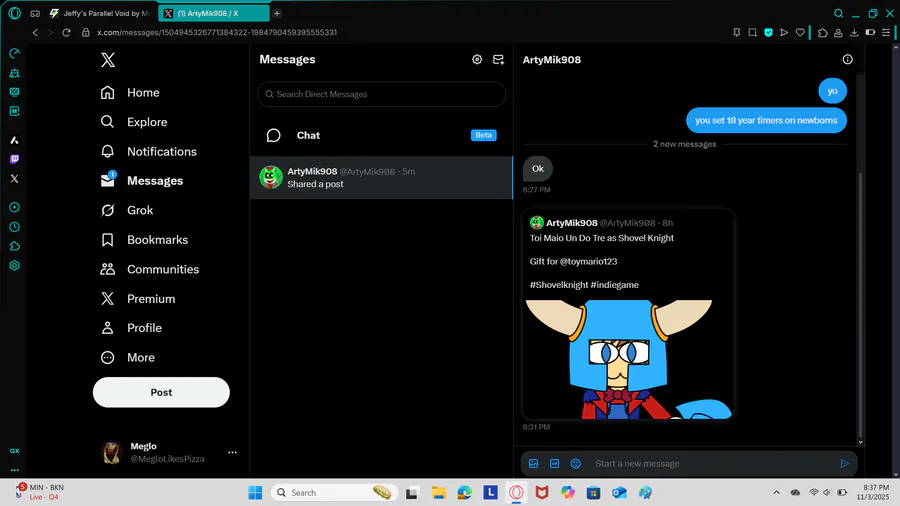The image size is (900, 506).
Task: Click the heart bookmark icon in toolbar
Action: tap(800, 33)
